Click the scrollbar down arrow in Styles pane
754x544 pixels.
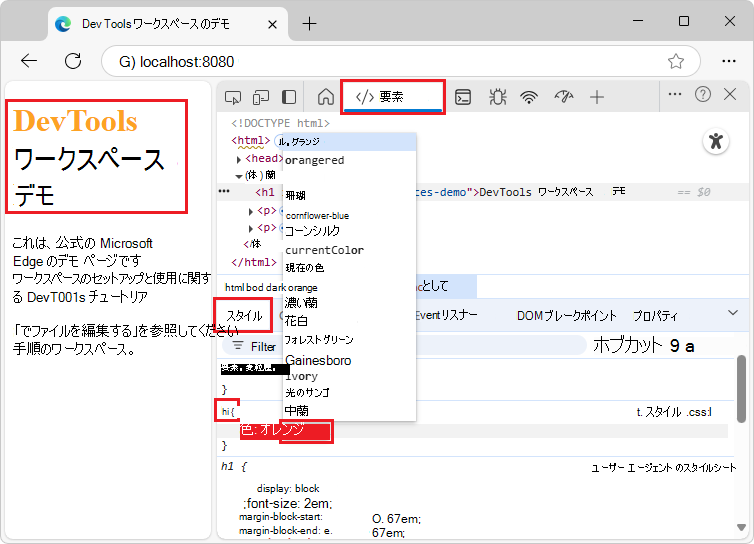(741, 527)
